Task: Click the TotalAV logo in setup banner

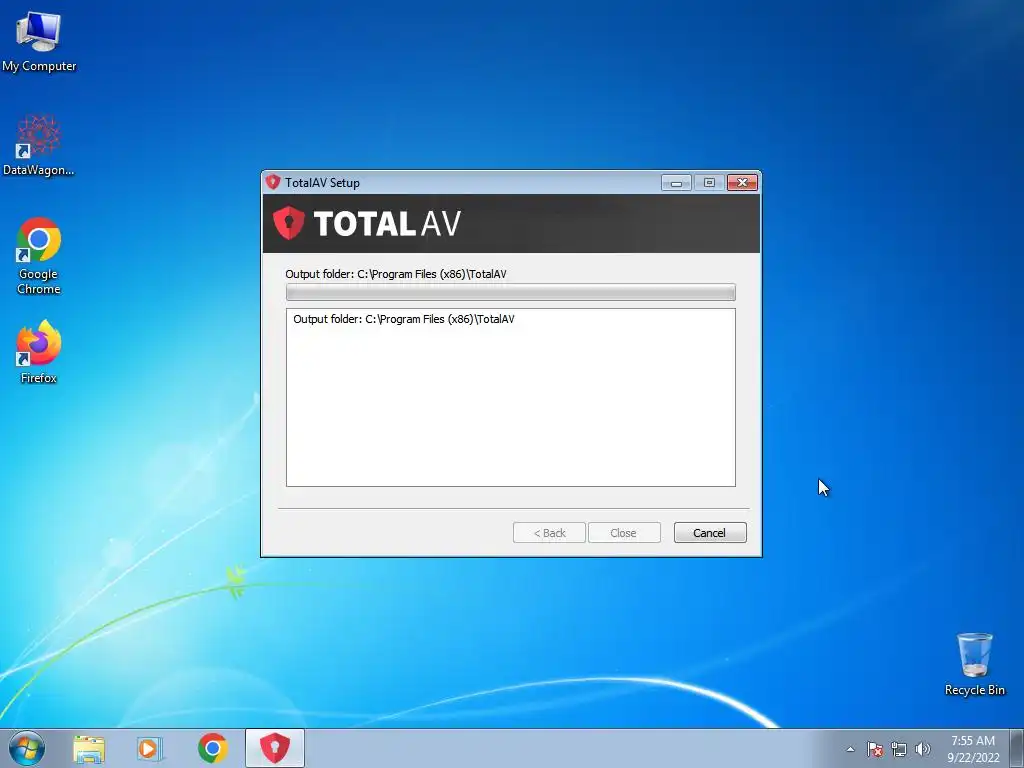Action: pos(367,223)
